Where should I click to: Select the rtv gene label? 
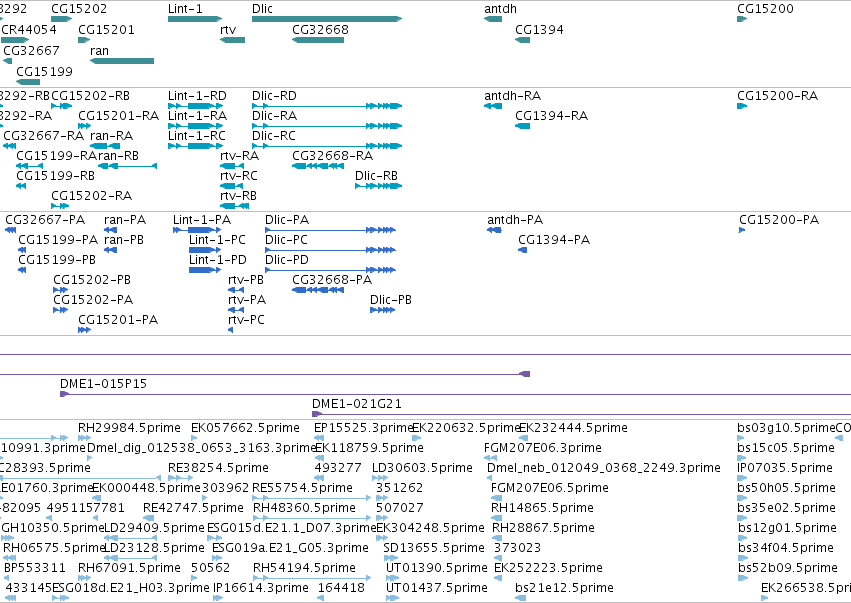click(x=228, y=29)
